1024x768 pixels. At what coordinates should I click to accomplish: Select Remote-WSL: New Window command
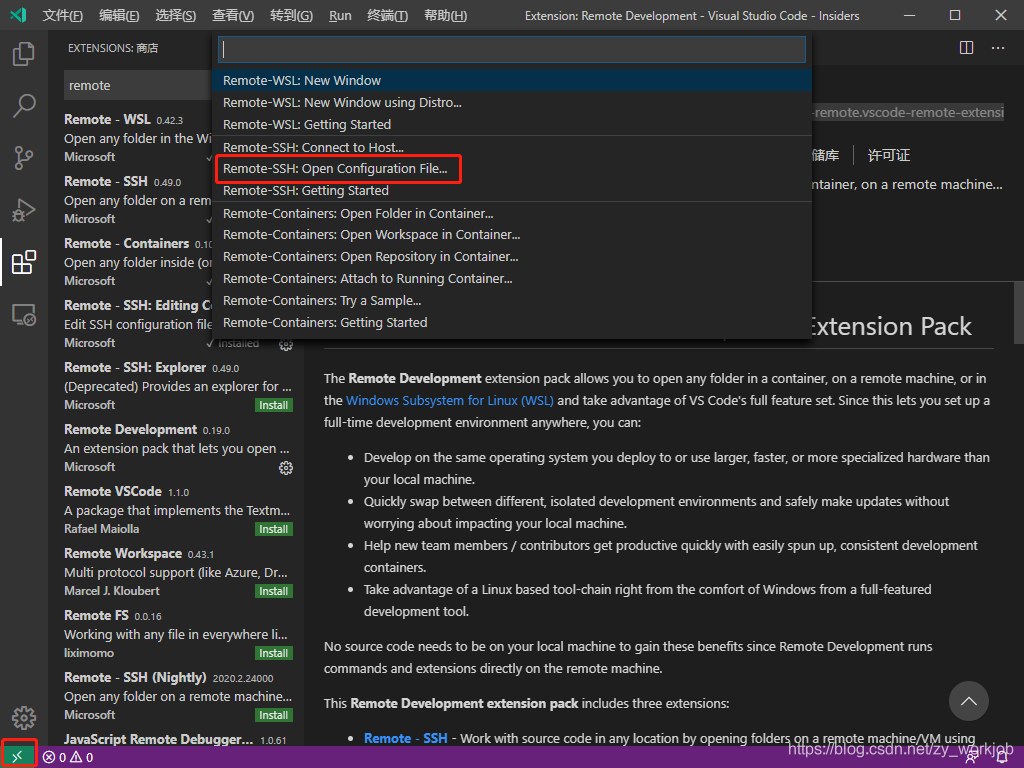512,80
